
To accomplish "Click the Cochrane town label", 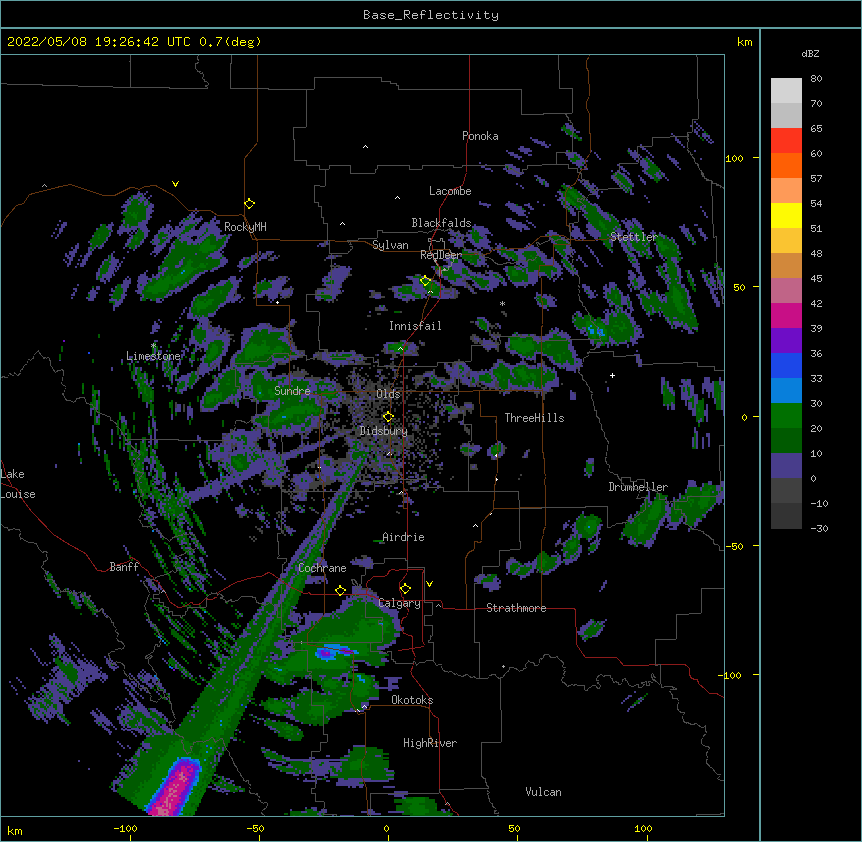I will coord(322,568).
